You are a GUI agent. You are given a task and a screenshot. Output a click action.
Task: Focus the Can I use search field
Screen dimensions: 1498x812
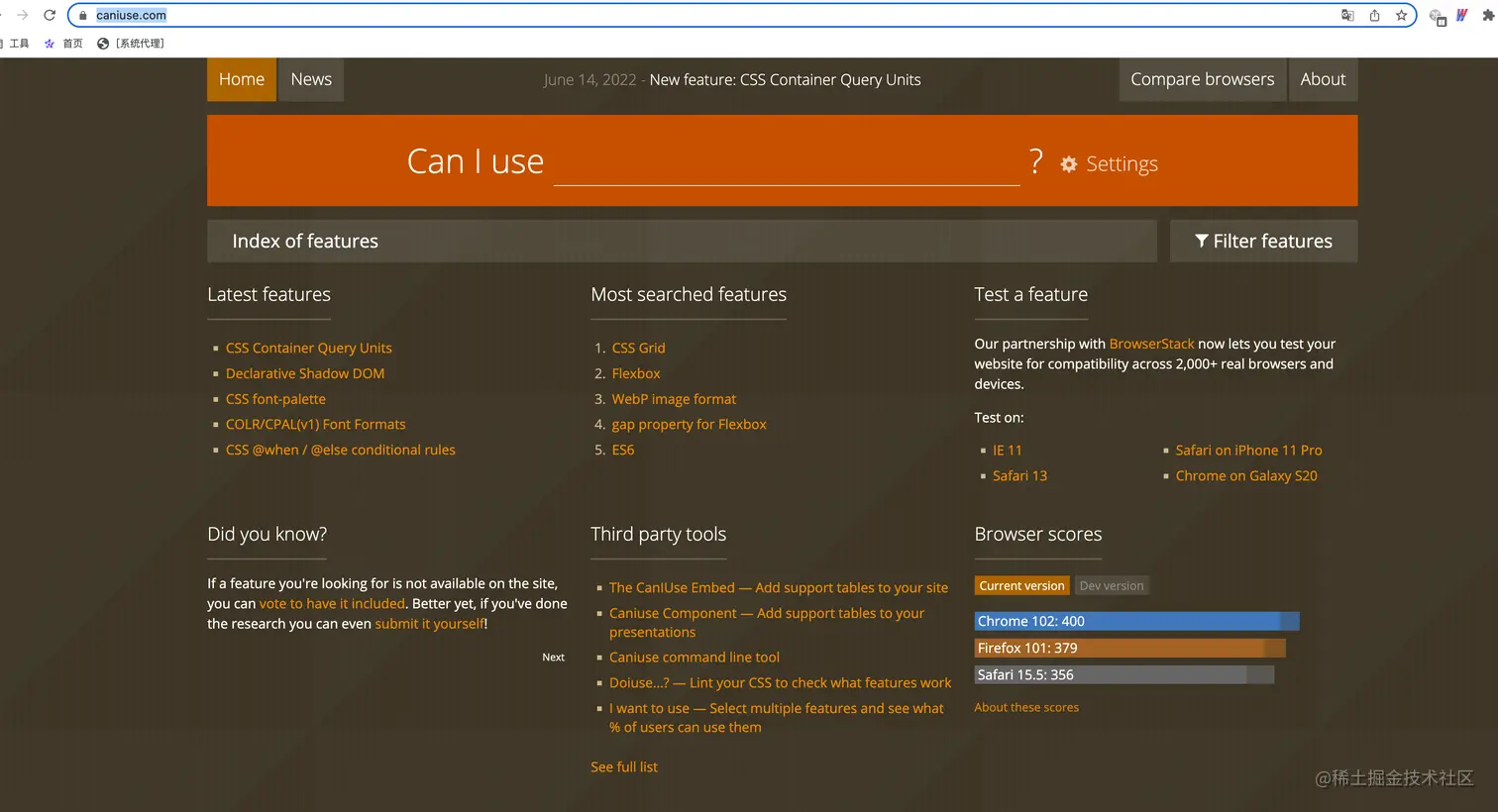(x=787, y=163)
